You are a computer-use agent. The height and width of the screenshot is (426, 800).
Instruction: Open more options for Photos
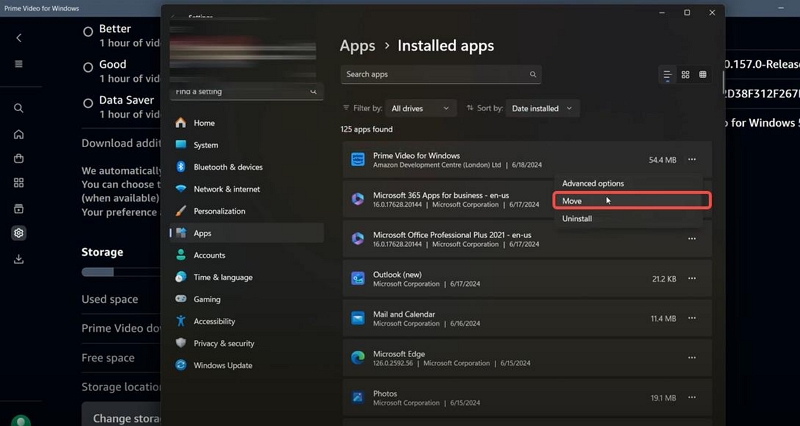pyautogui.click(x=692, y=397)
